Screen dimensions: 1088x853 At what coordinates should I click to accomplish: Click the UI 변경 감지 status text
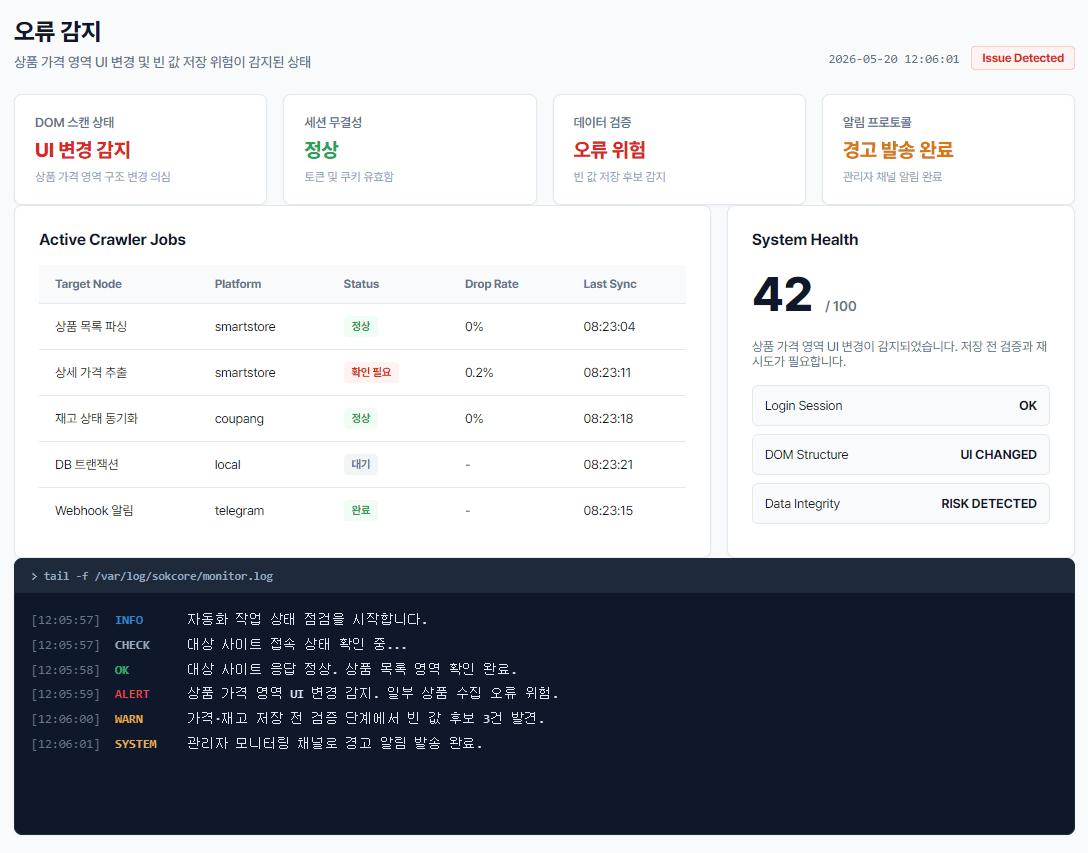(83, 150)
